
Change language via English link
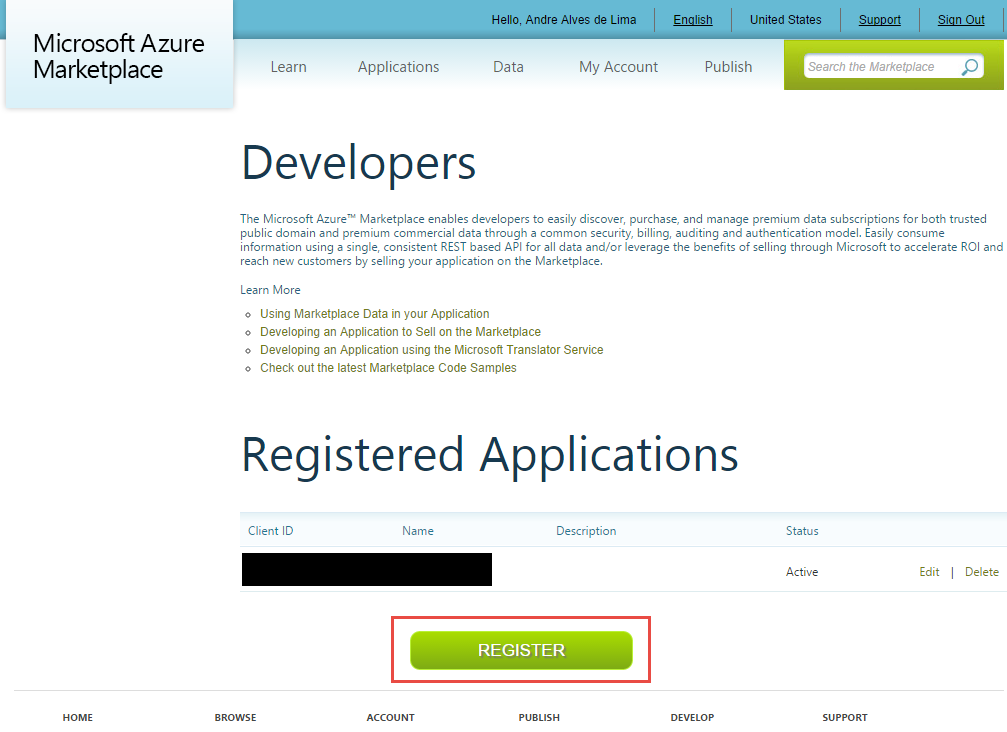(x=692, y=20)
